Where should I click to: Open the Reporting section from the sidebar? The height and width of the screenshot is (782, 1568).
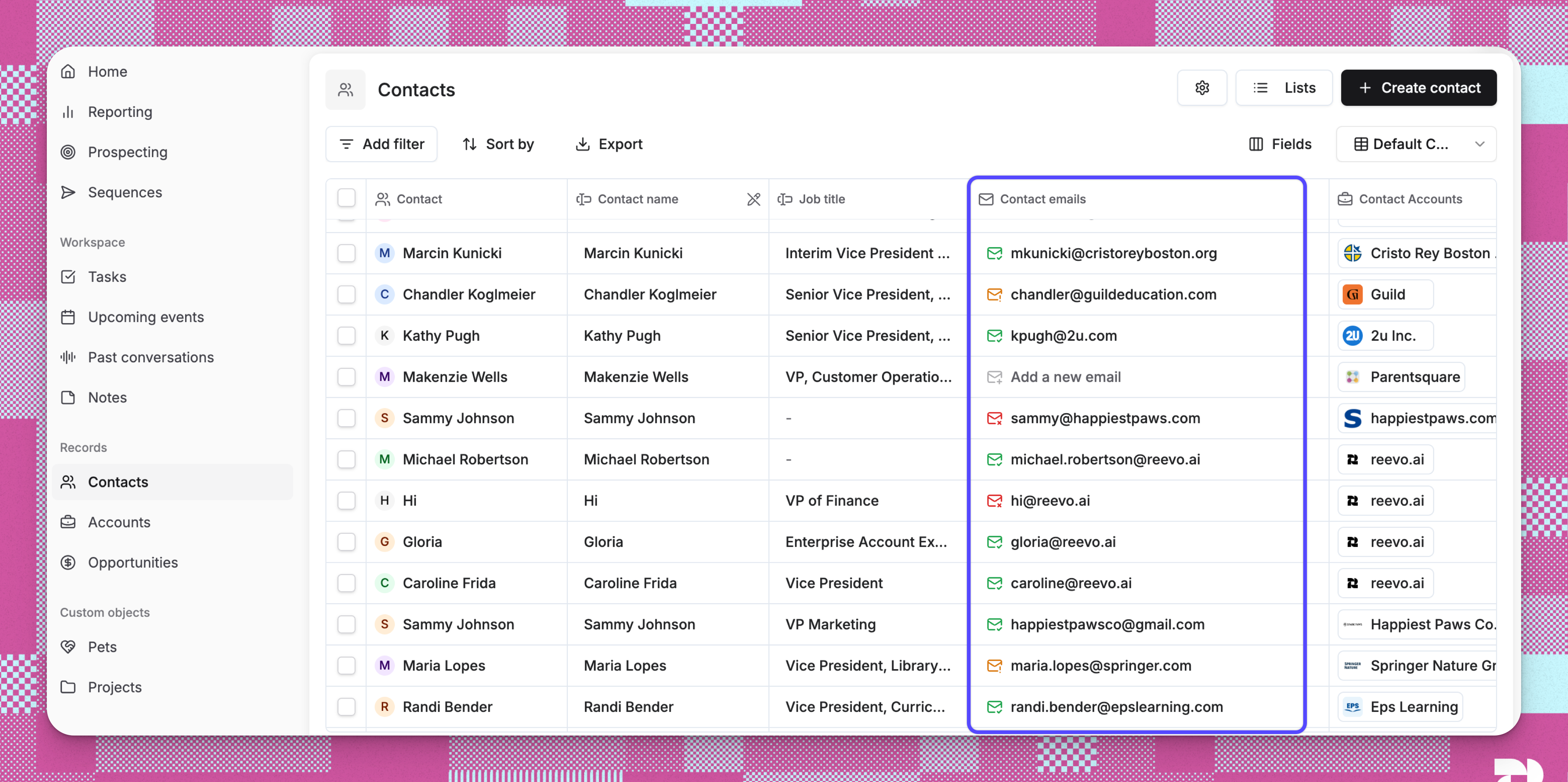(120, 111)
